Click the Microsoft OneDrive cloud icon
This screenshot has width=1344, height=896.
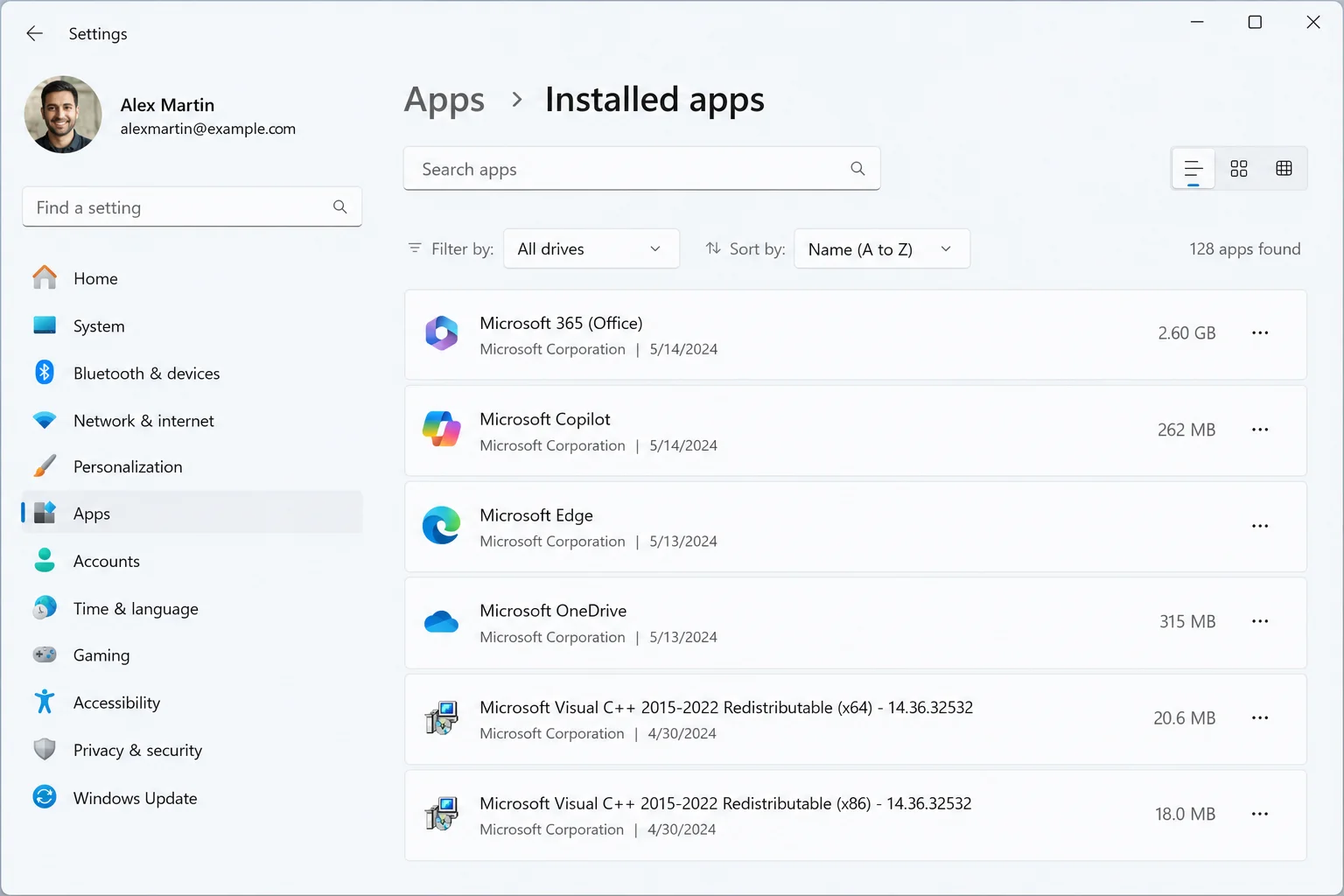click(442, 622)
